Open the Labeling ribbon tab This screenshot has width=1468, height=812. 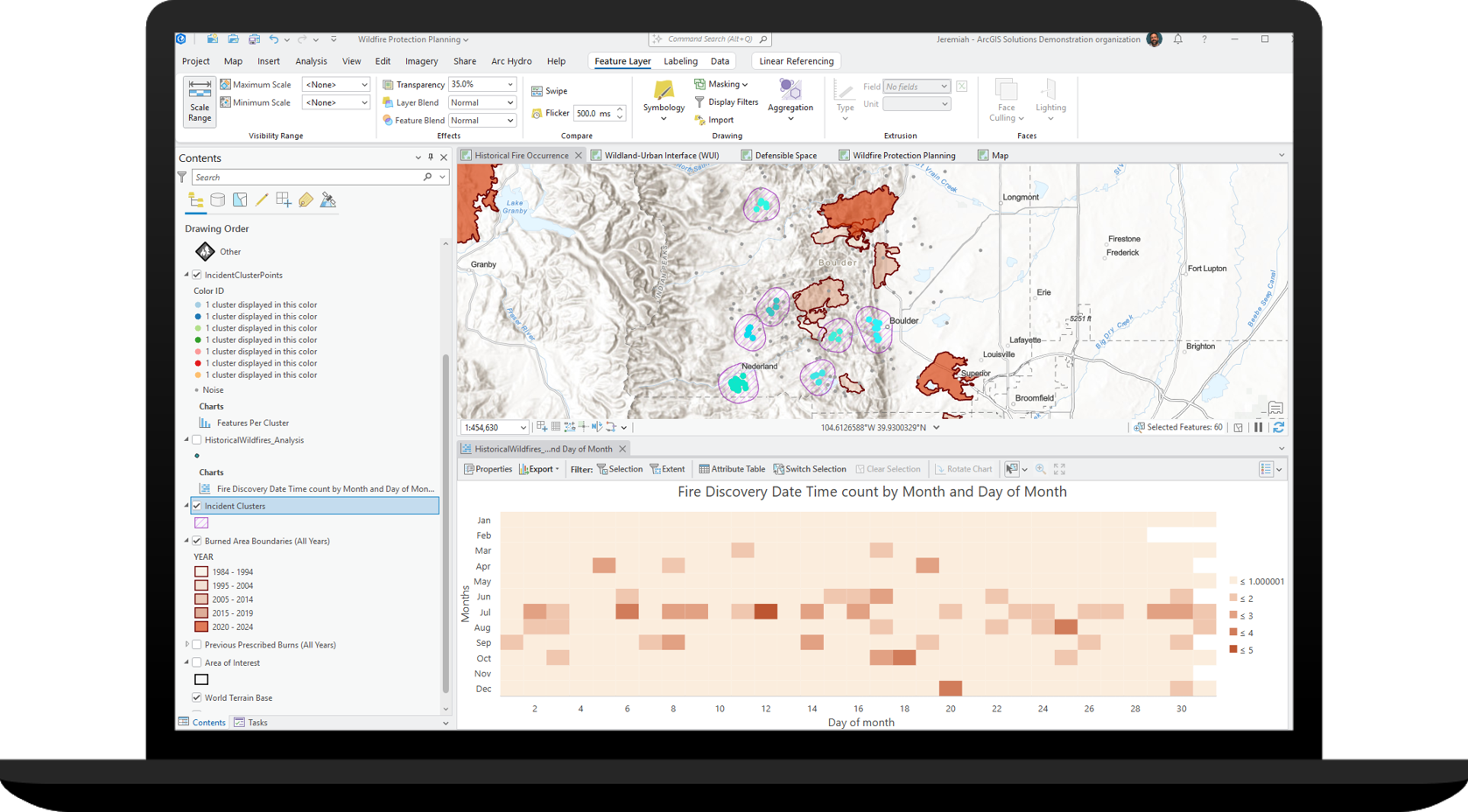(680, 60)
